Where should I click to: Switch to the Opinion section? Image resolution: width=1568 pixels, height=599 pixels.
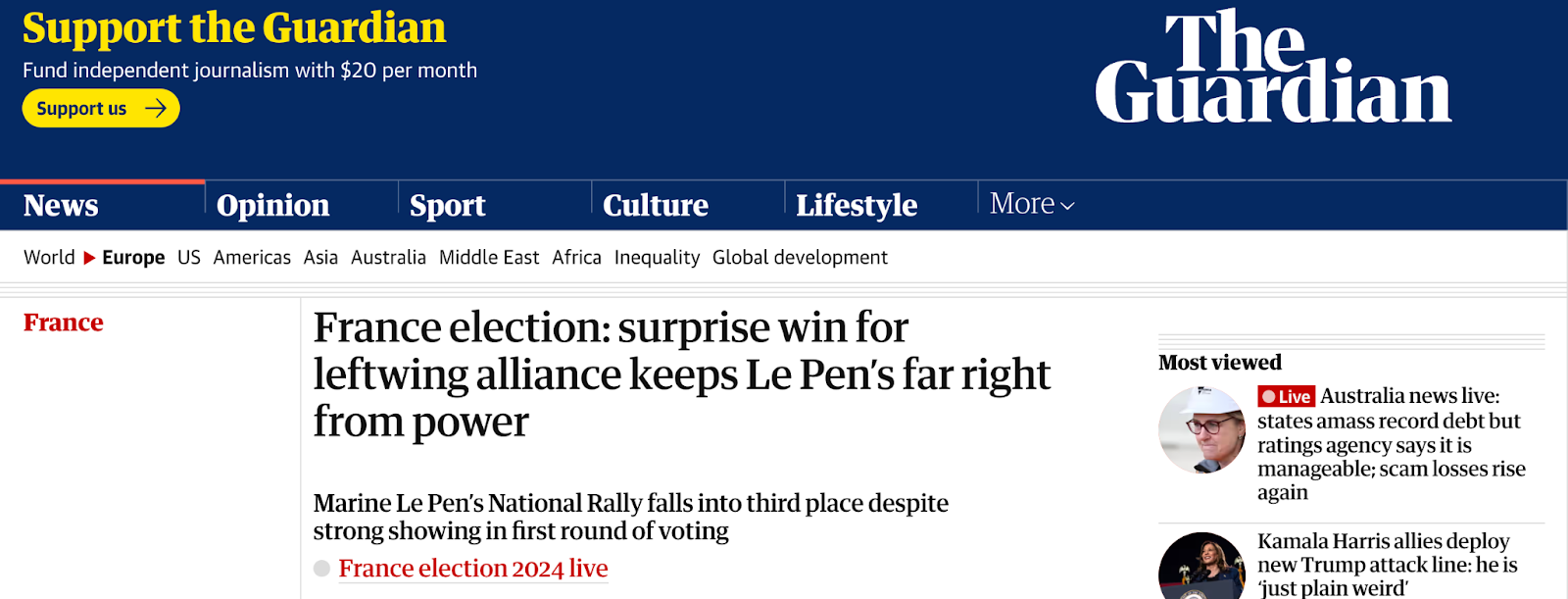tap(272, 205)
